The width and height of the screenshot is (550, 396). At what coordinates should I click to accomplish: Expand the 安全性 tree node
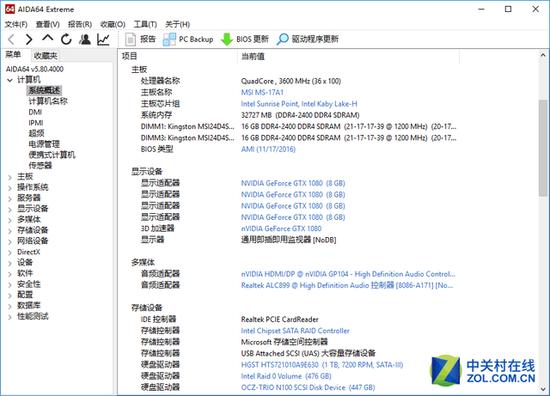tap(10, 285)
